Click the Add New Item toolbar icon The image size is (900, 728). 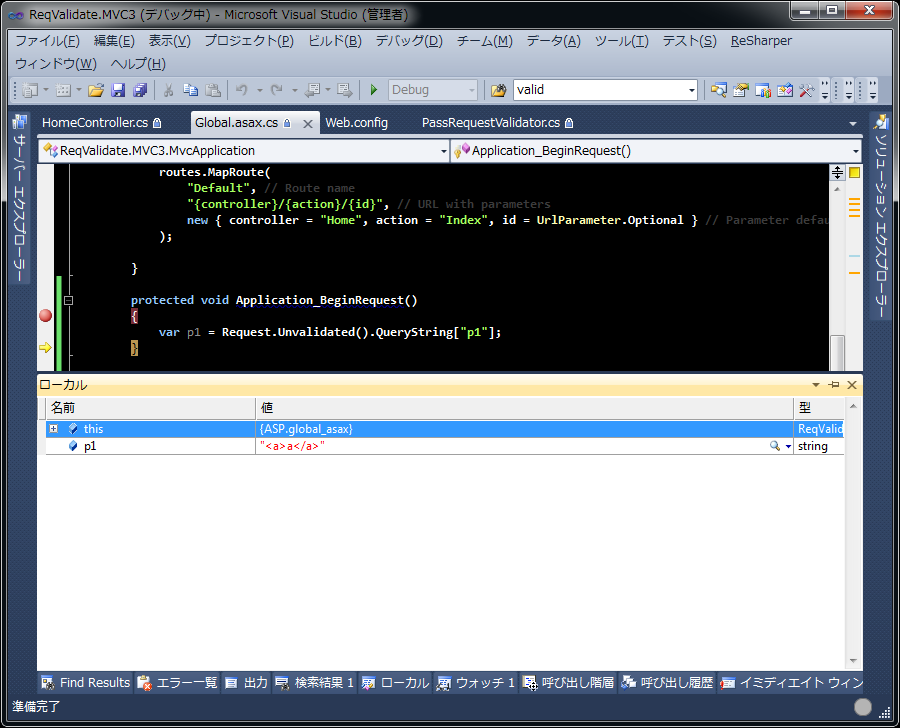coord(63,90)
